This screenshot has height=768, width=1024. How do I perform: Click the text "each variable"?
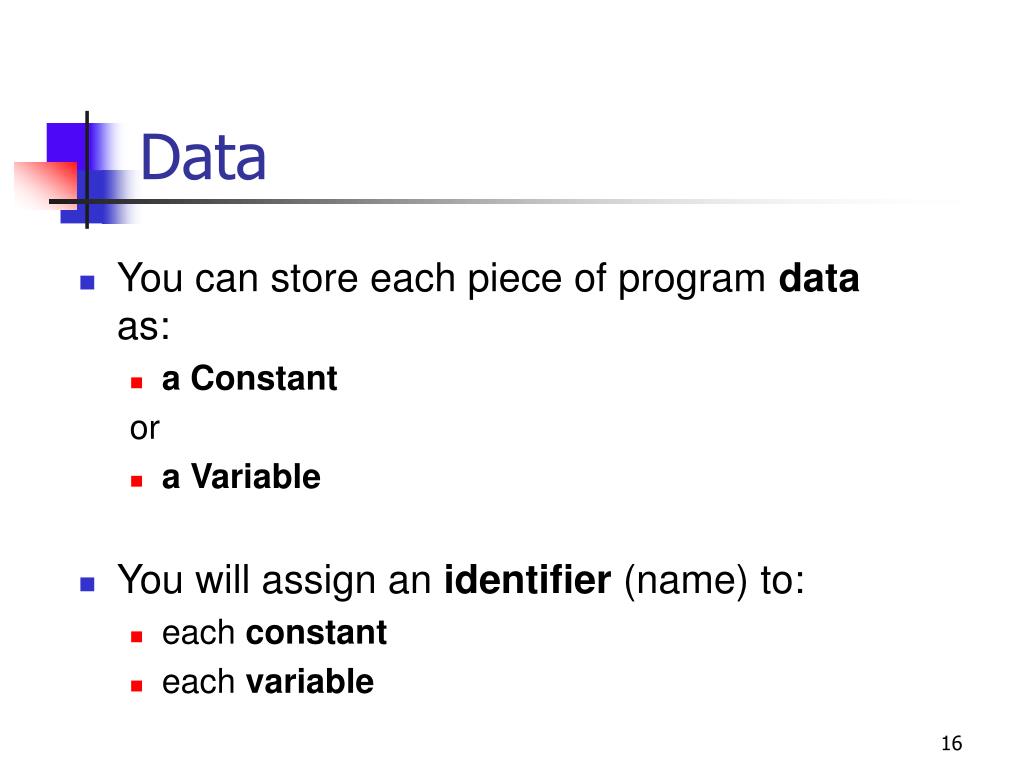(268, 682)
